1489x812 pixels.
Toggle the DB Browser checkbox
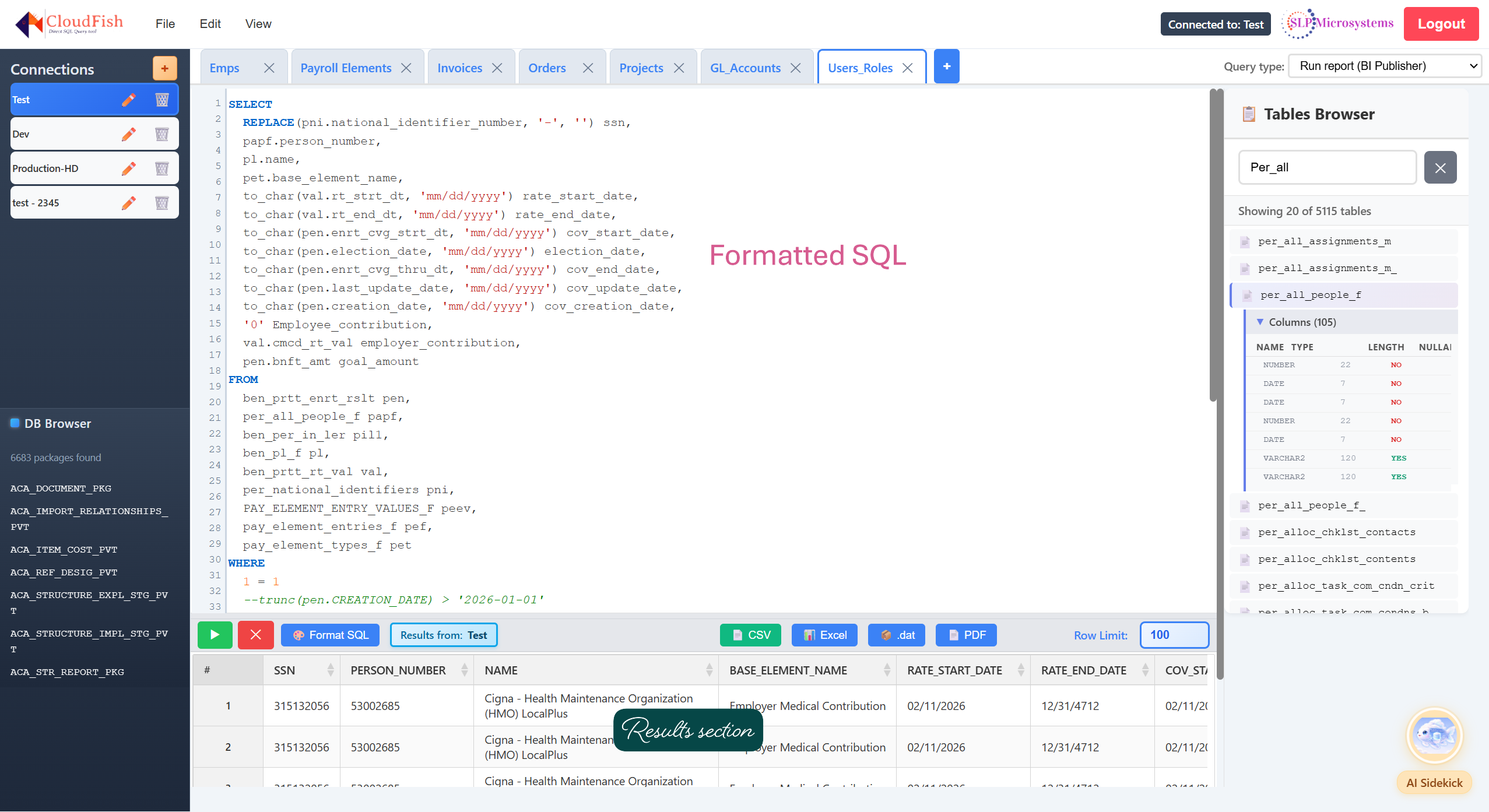point(15,423)
